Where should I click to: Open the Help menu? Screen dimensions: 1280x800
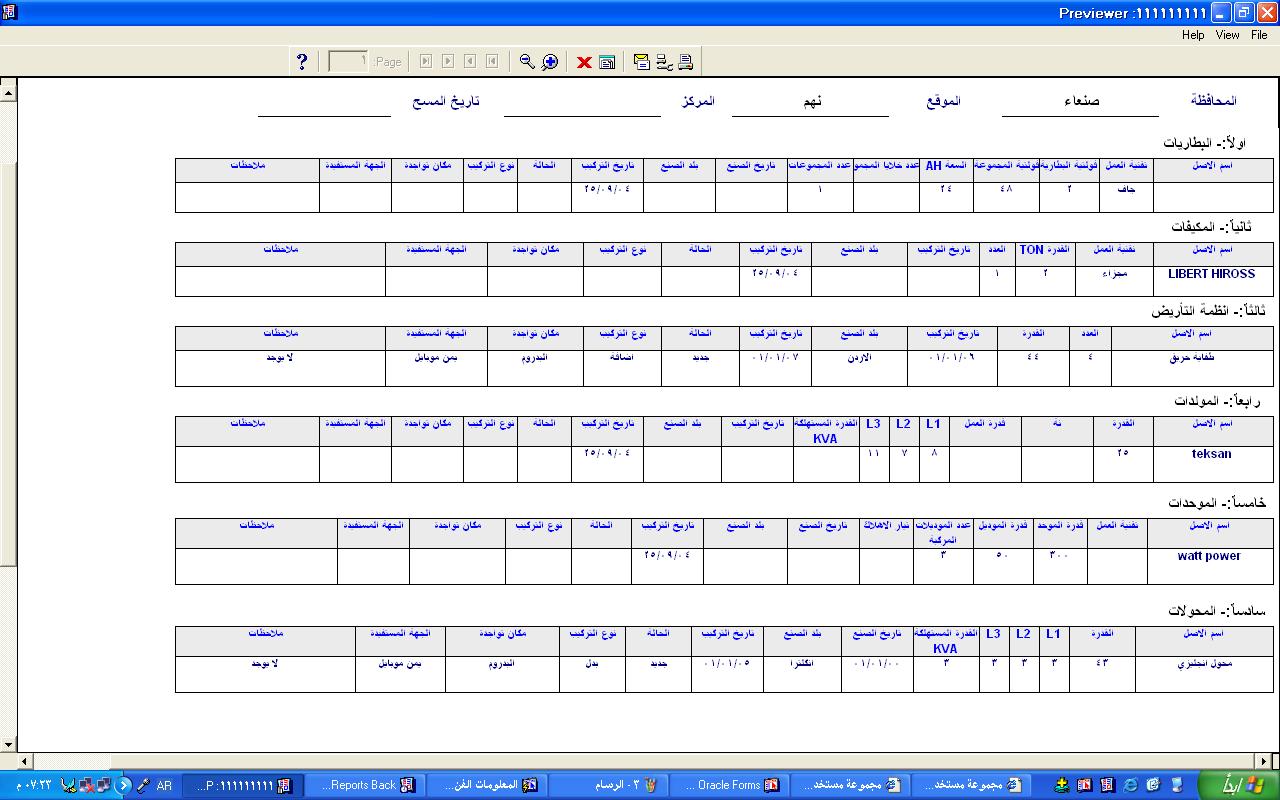point(1193,35)
